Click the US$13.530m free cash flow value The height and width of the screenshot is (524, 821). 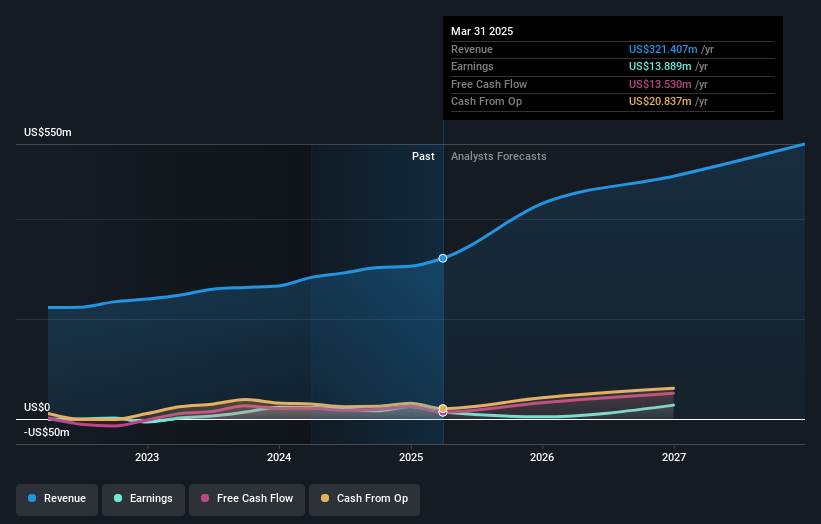click(660, 84)
